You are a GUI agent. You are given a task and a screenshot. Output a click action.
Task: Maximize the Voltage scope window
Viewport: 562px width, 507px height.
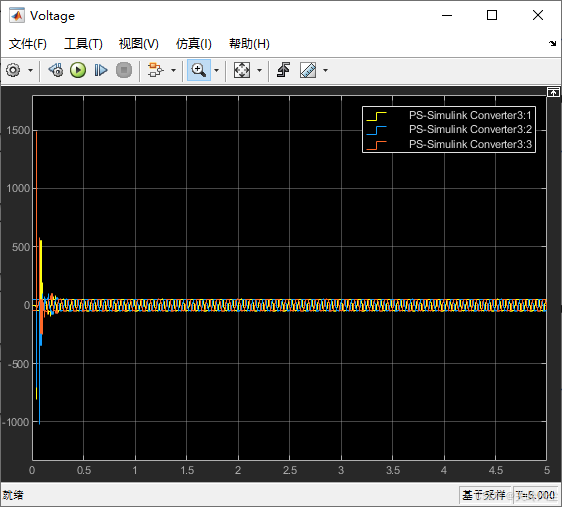tap(492, 15)
